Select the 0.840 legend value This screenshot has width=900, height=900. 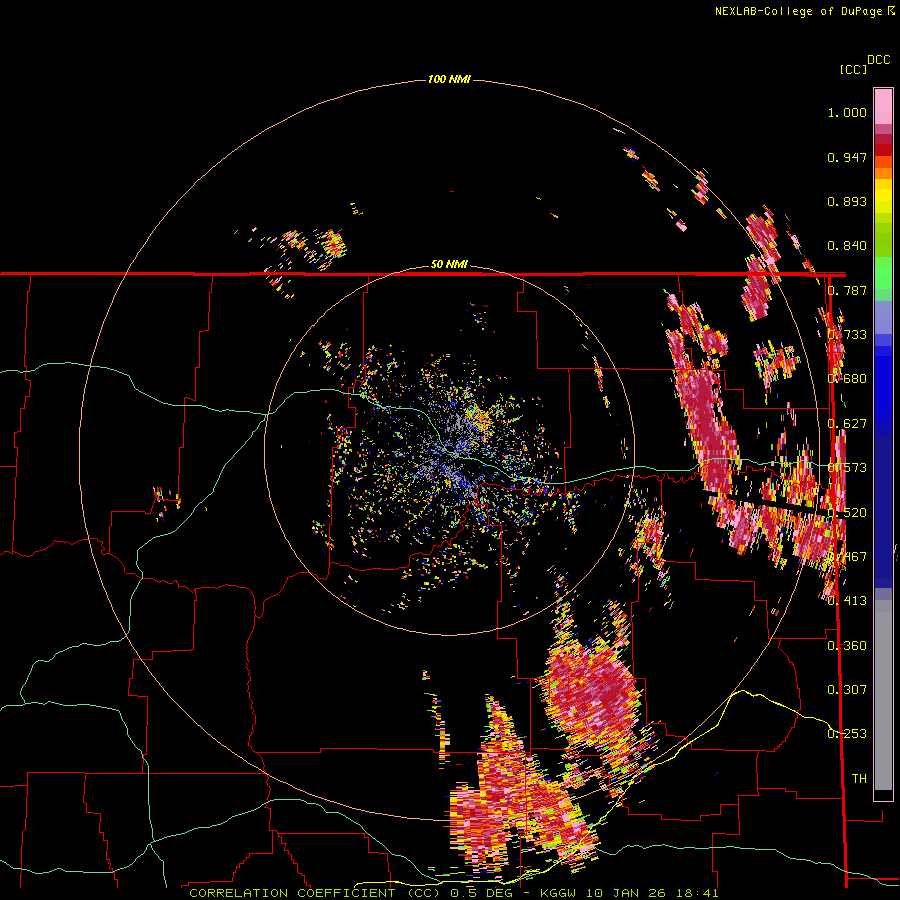[x=847, y=246]
